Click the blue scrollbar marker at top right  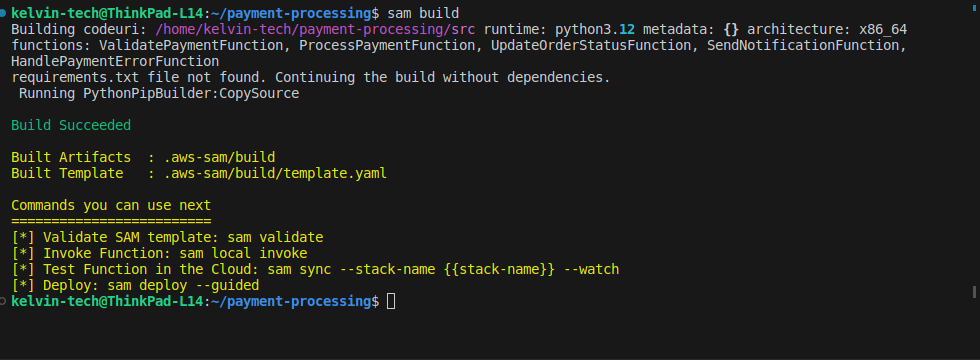tap(974, 6)
